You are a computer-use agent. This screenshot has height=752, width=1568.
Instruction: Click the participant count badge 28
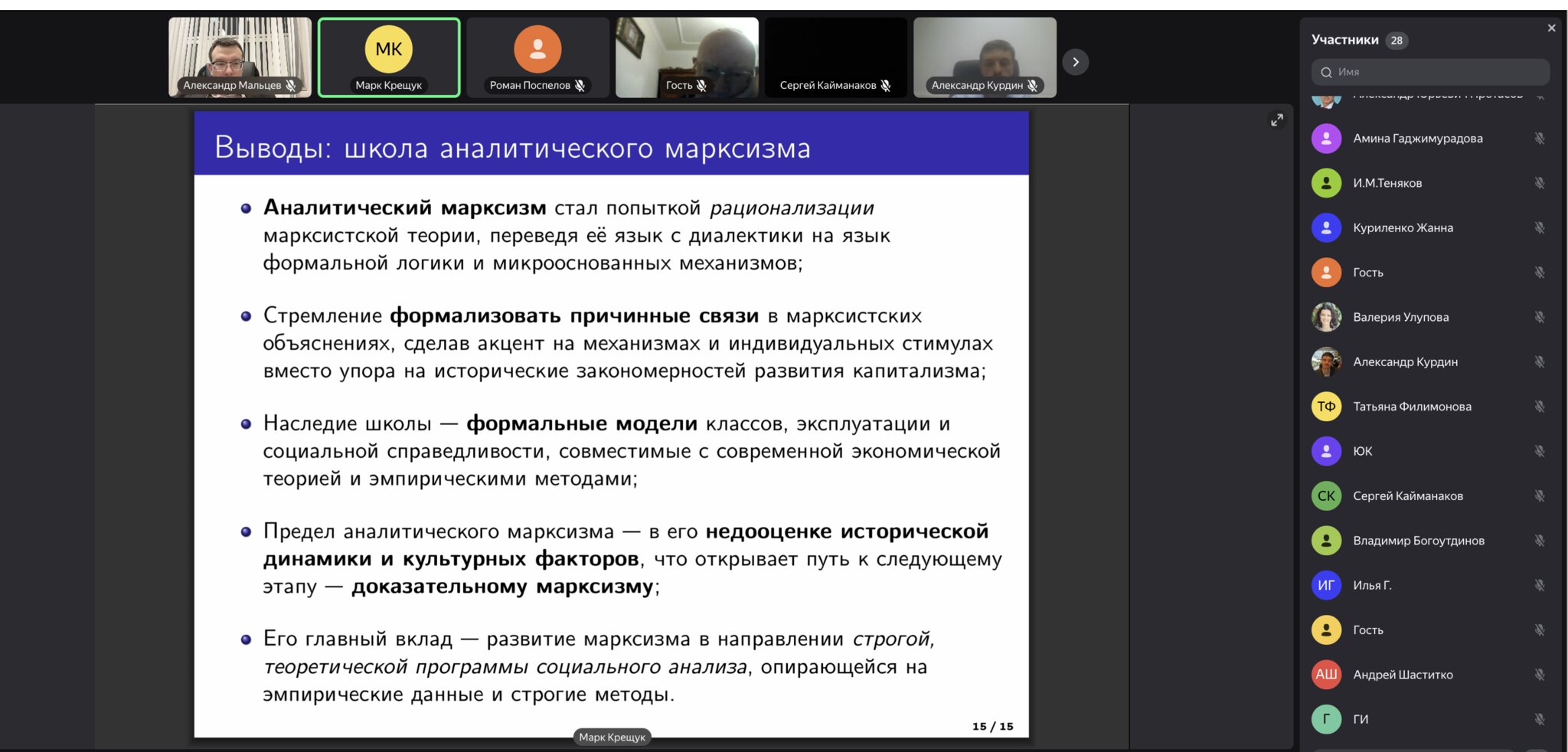tap(1396, 41)
